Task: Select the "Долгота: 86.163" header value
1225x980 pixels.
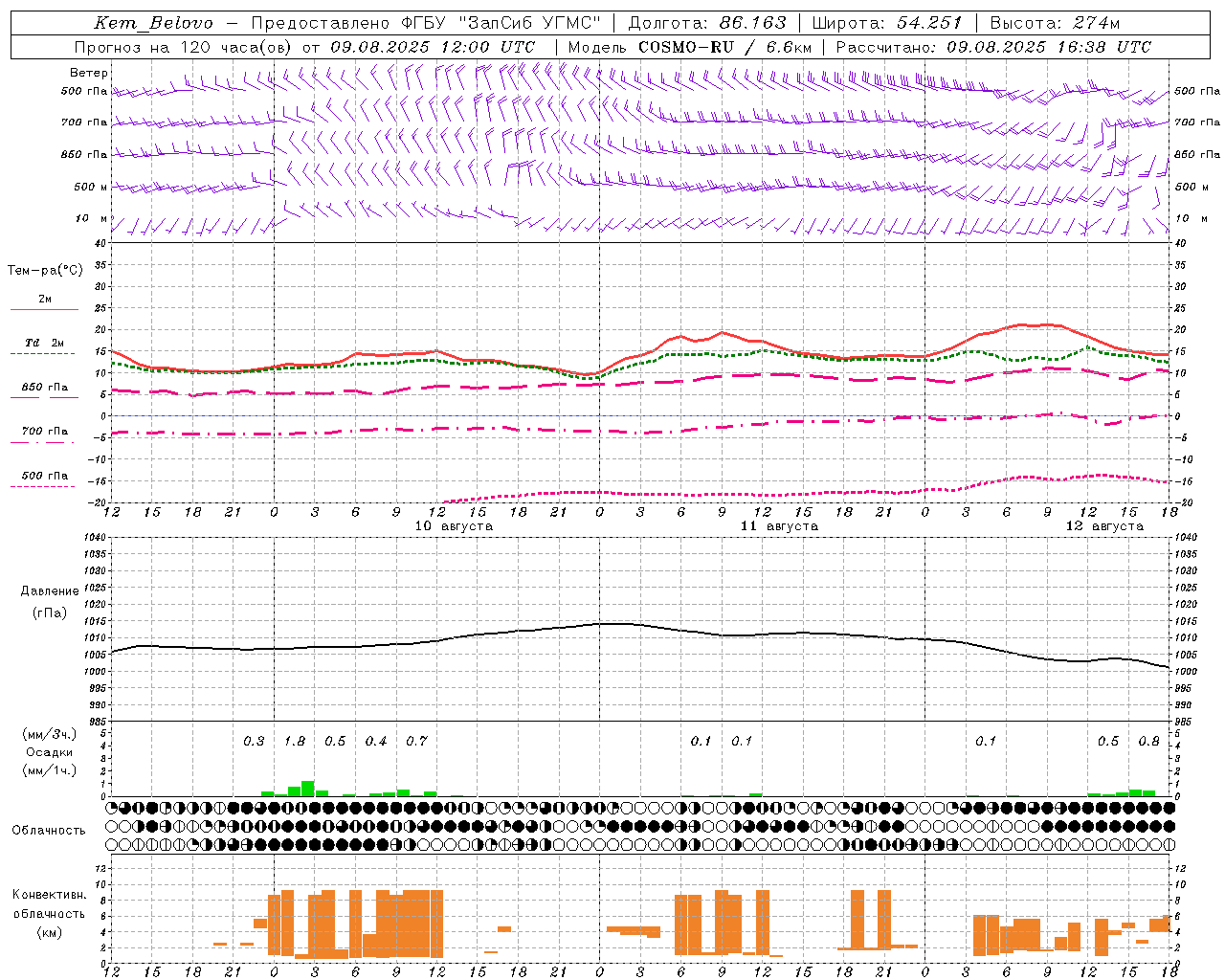Action: (706, 23)
